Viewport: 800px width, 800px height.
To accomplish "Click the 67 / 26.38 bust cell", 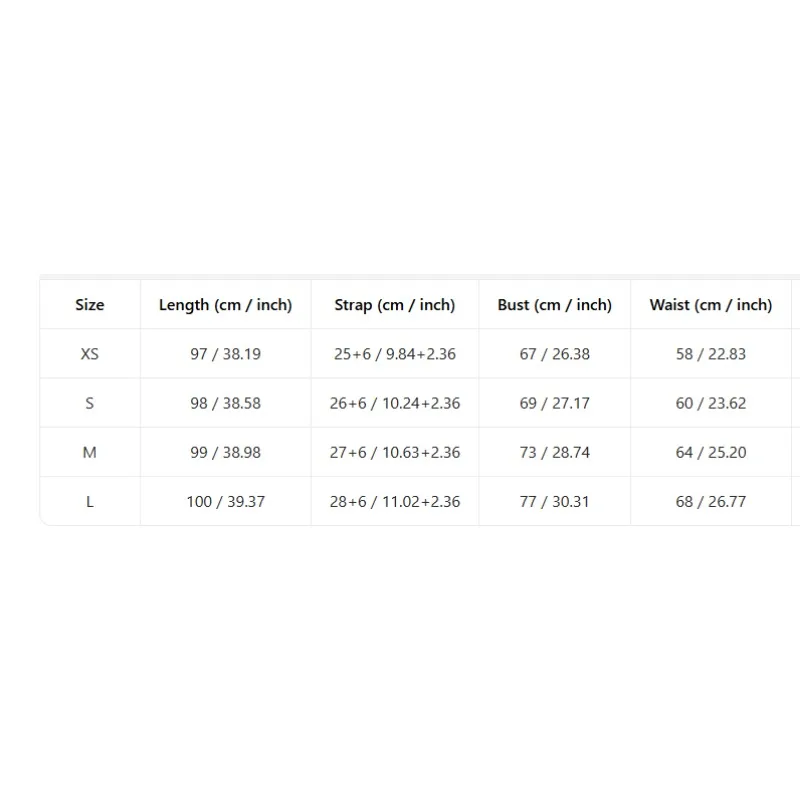I will pos(555,354).
